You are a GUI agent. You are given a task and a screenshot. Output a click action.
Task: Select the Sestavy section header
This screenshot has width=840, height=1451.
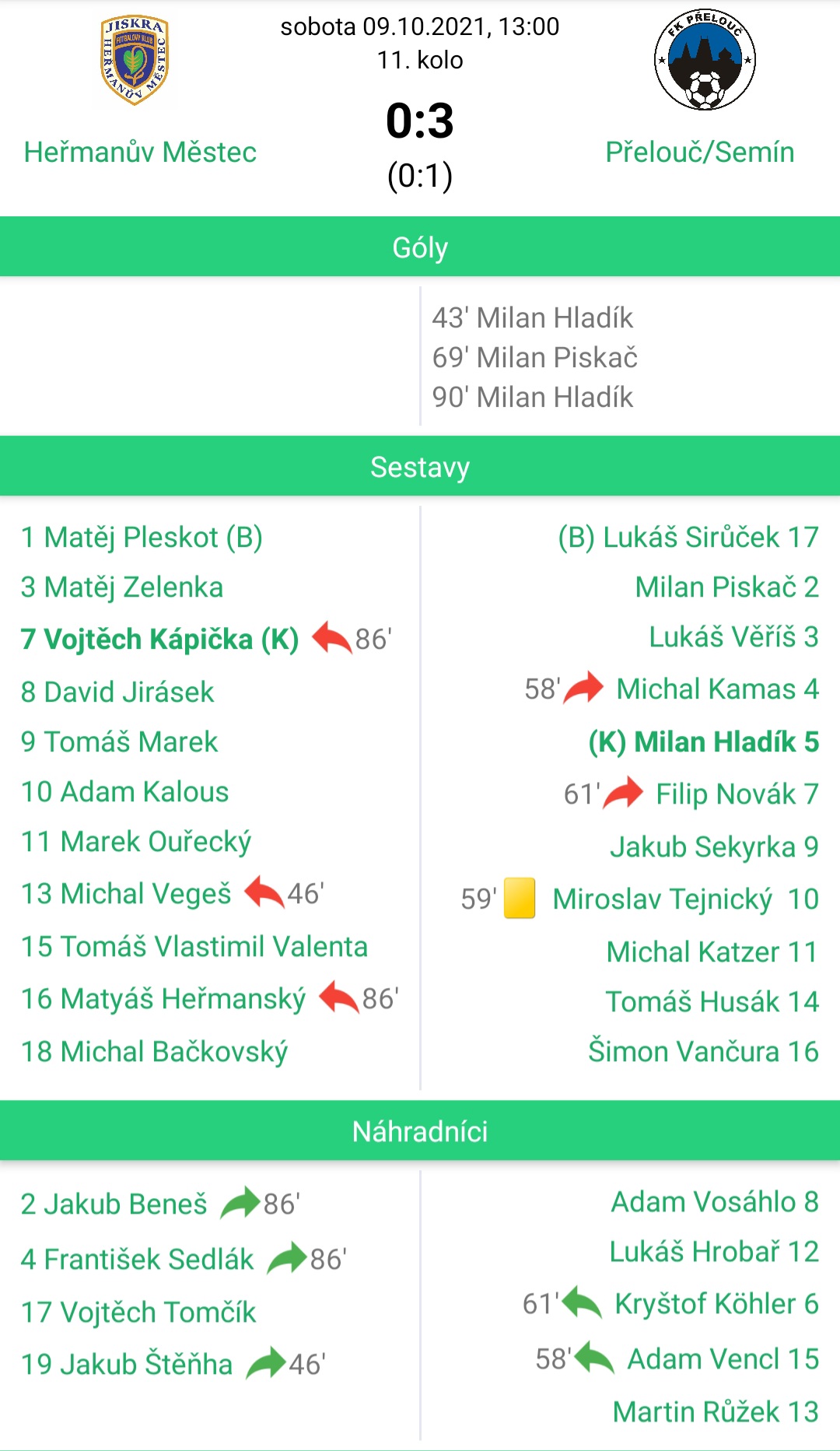(x=420, y=466)
